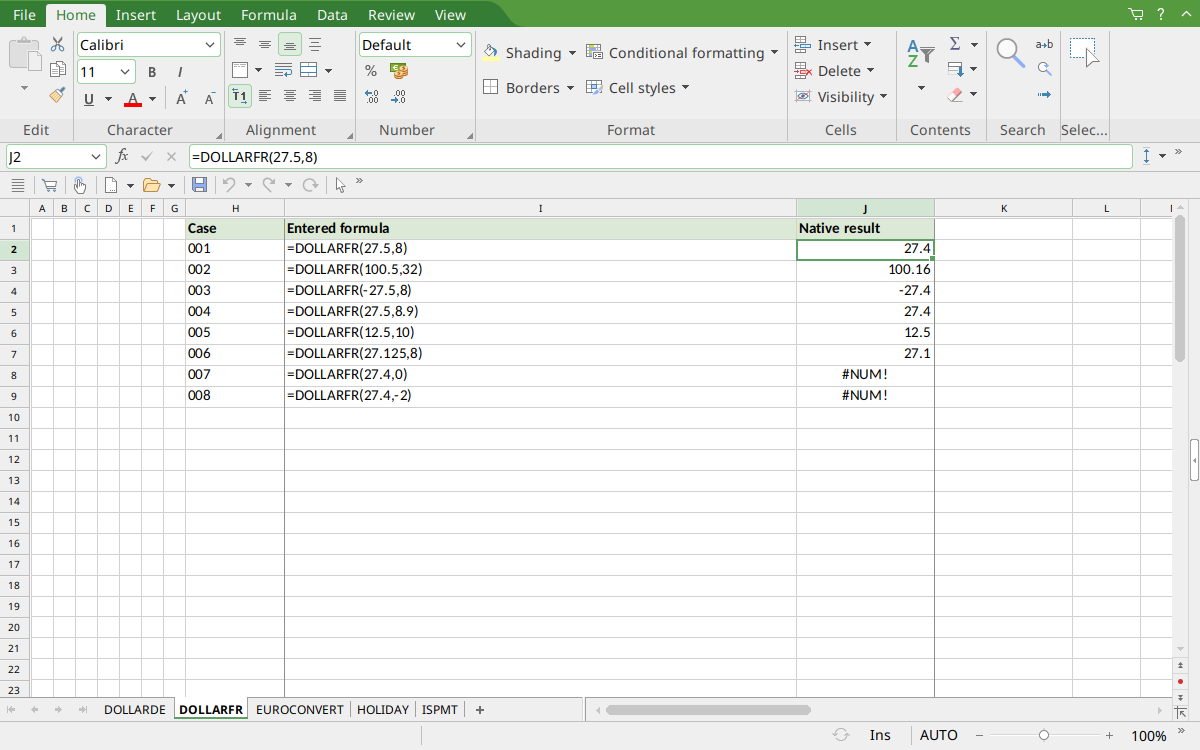Open Search with the magnifier icon
This screenshot has width=1200, height=750.
[x=1011, y=53]
